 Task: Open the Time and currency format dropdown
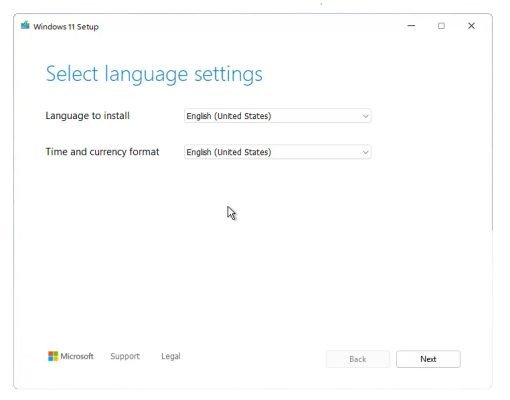278,152
